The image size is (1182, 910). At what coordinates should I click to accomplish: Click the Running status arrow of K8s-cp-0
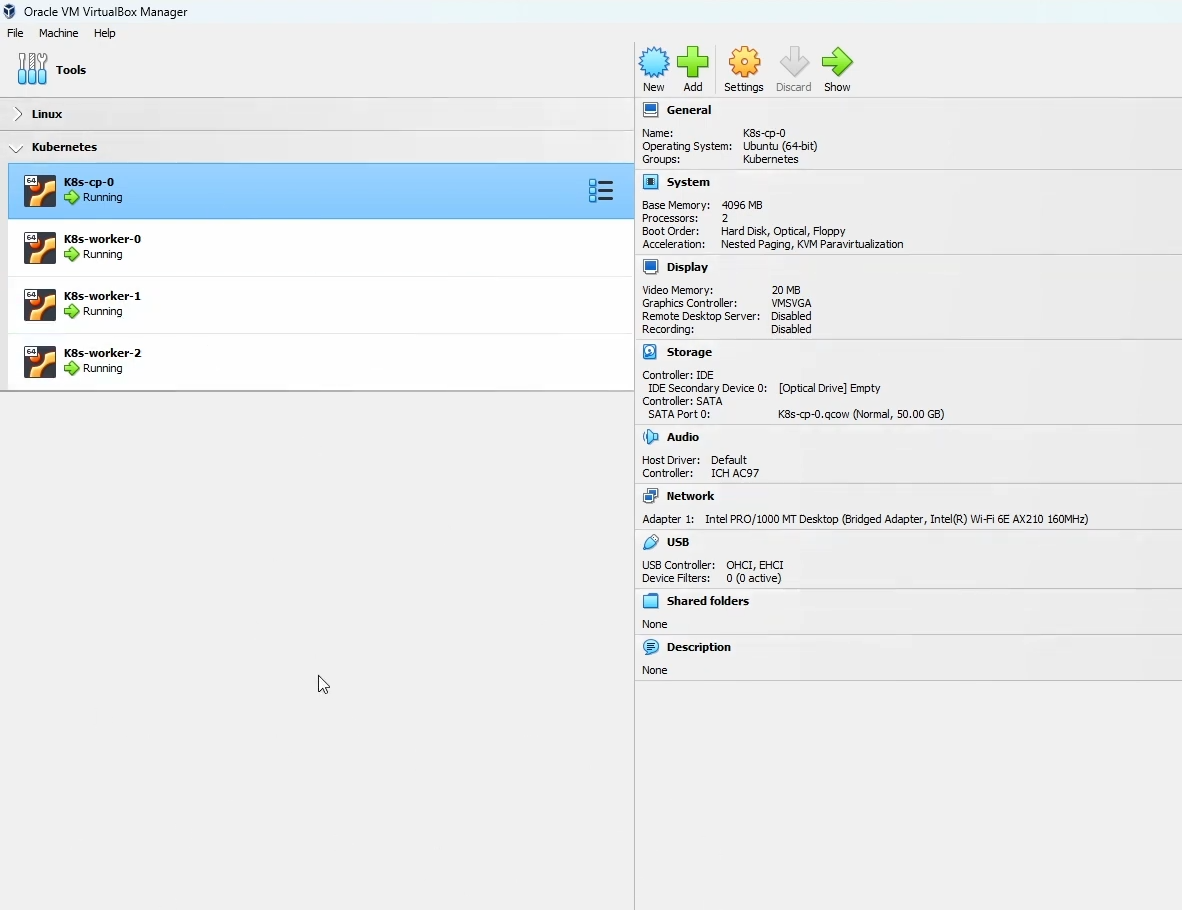coord(72,198)
